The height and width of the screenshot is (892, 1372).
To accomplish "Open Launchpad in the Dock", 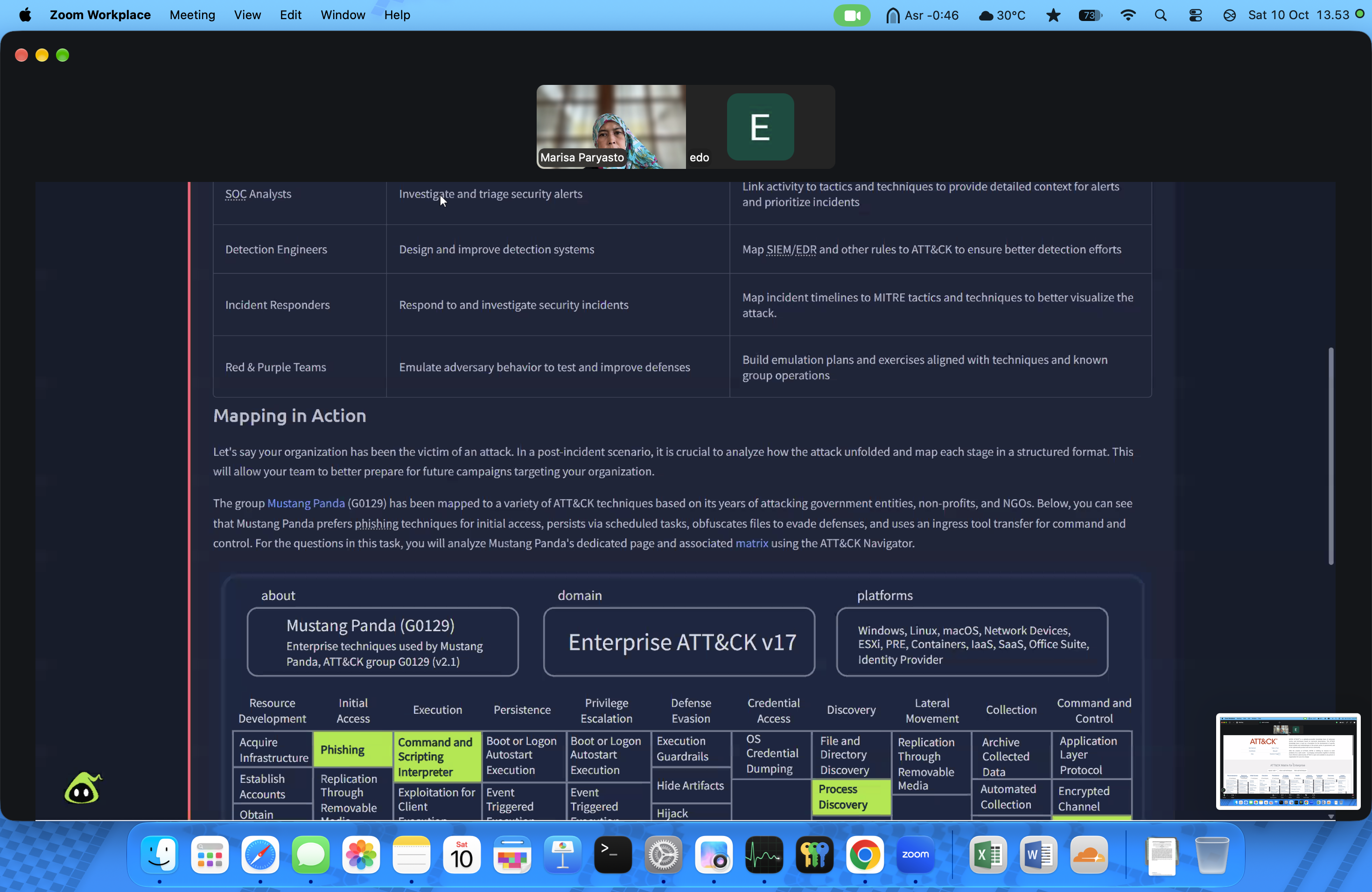I will click(x=210, y=855).
